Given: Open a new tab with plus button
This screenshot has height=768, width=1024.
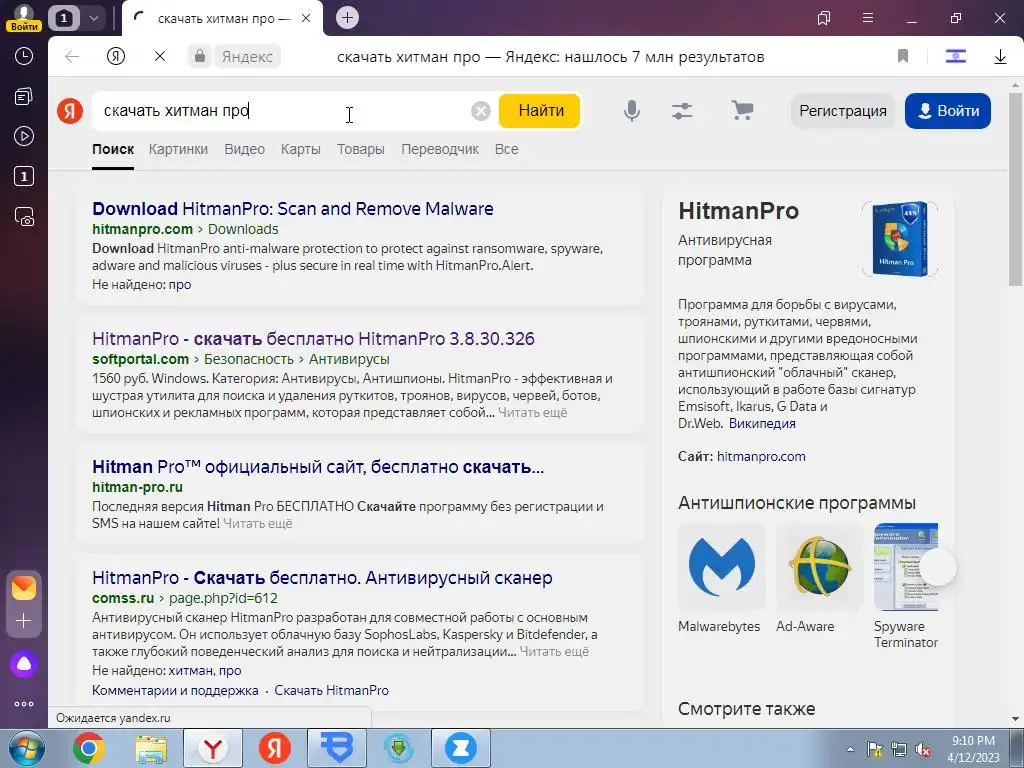Looking at the screenshot, I should click(347, 18).
